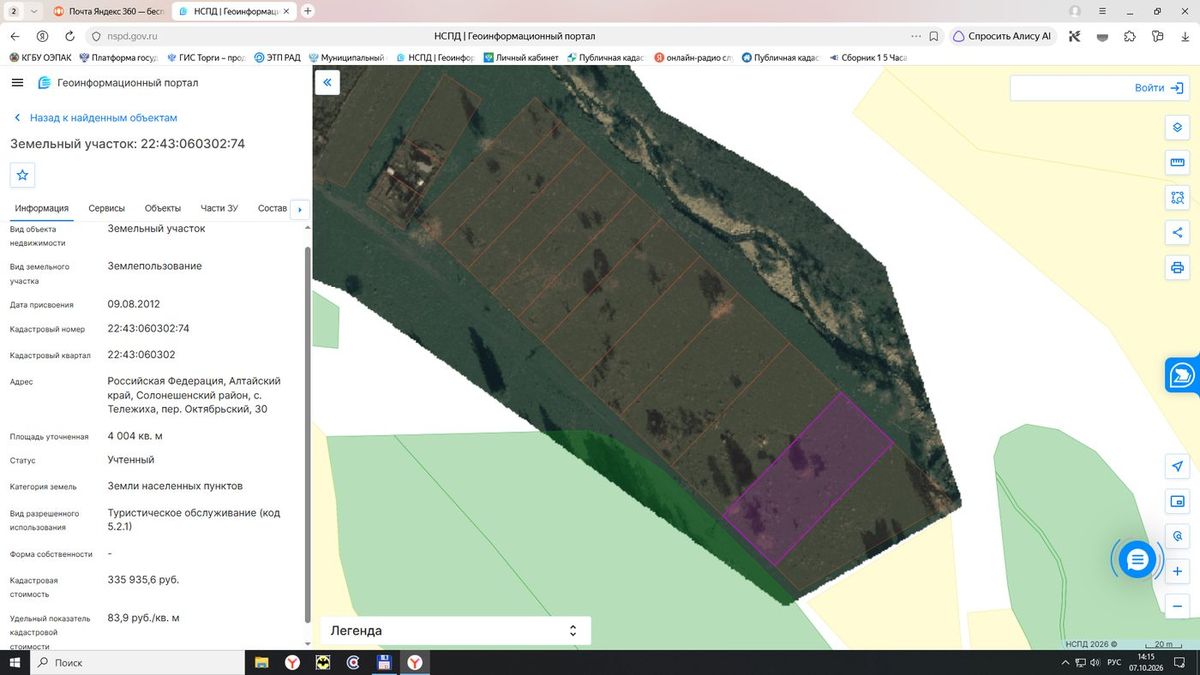Activate the ruler measurement tool

click(1177, 163)
